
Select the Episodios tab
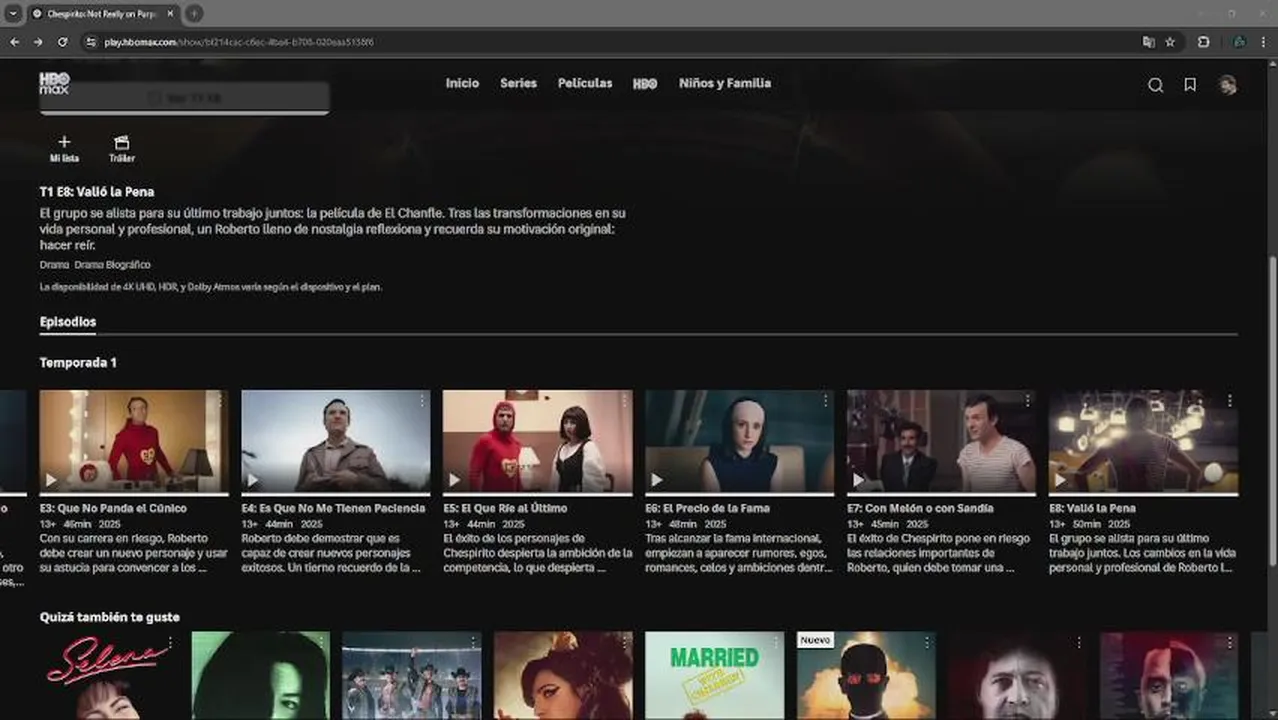click(x=68, y=322)
